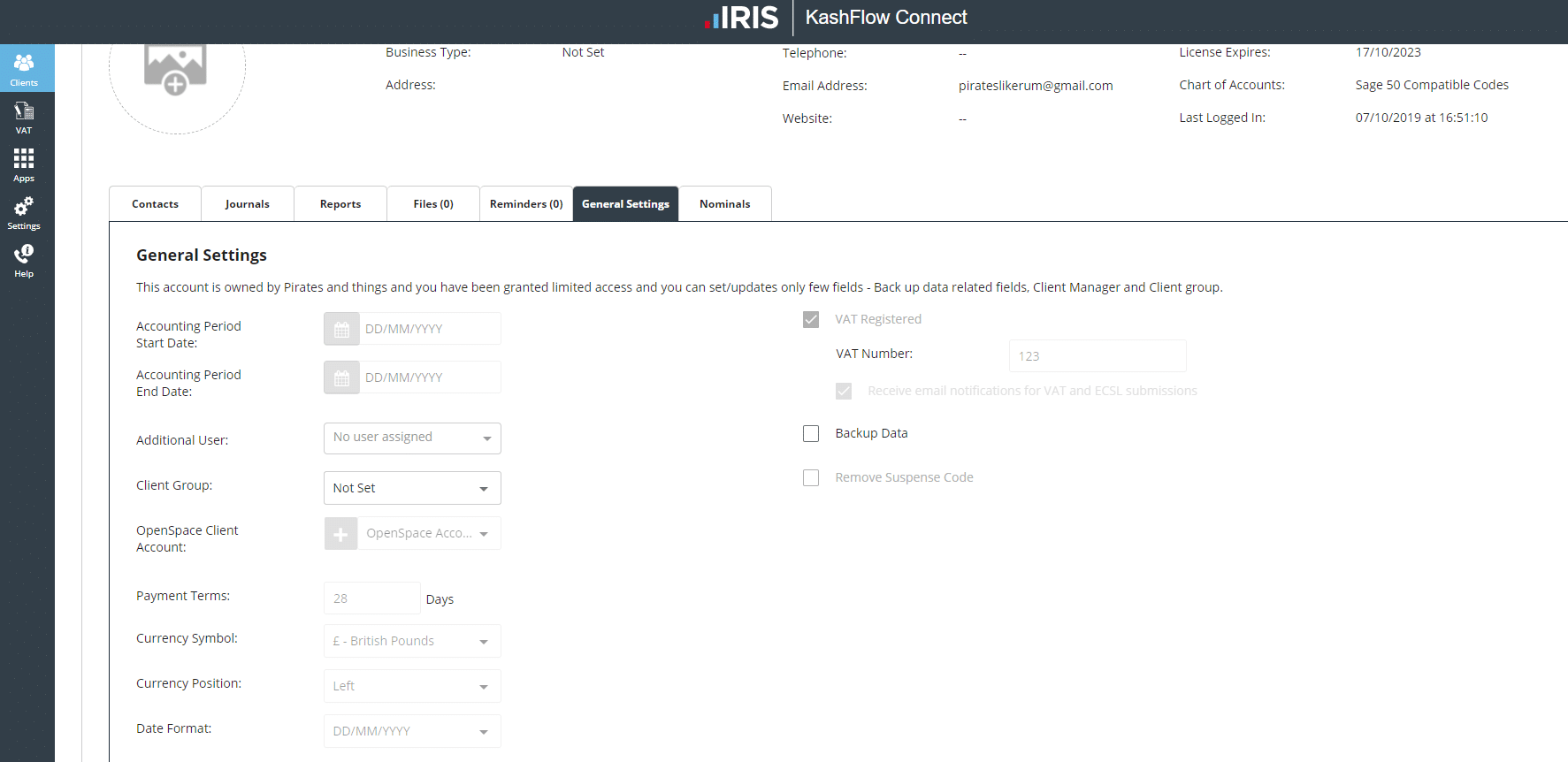Tick the Remove Suspense Code checkbox
The image size is (1568, 762).
pos(811,478)
